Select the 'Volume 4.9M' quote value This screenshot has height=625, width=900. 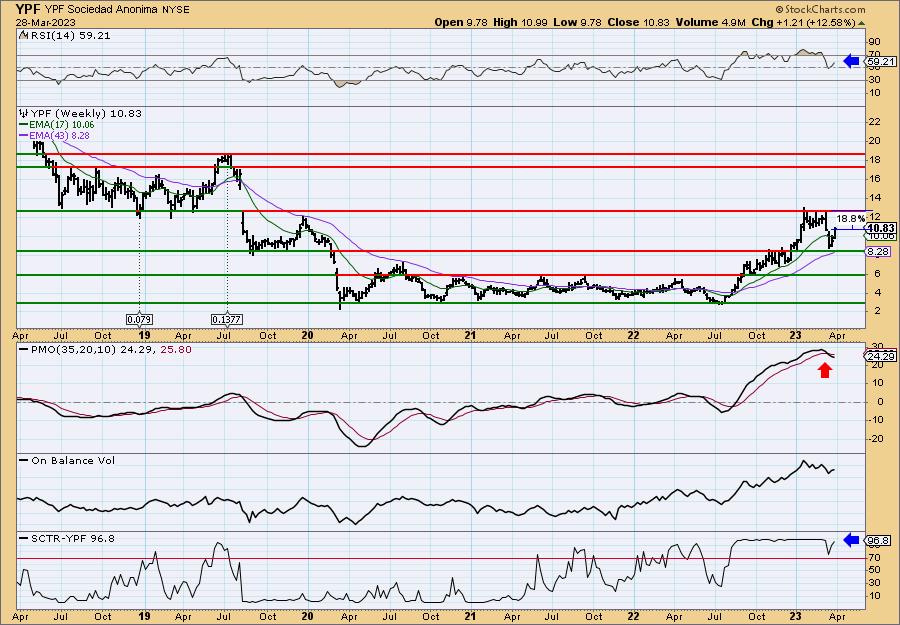(711, 22)
